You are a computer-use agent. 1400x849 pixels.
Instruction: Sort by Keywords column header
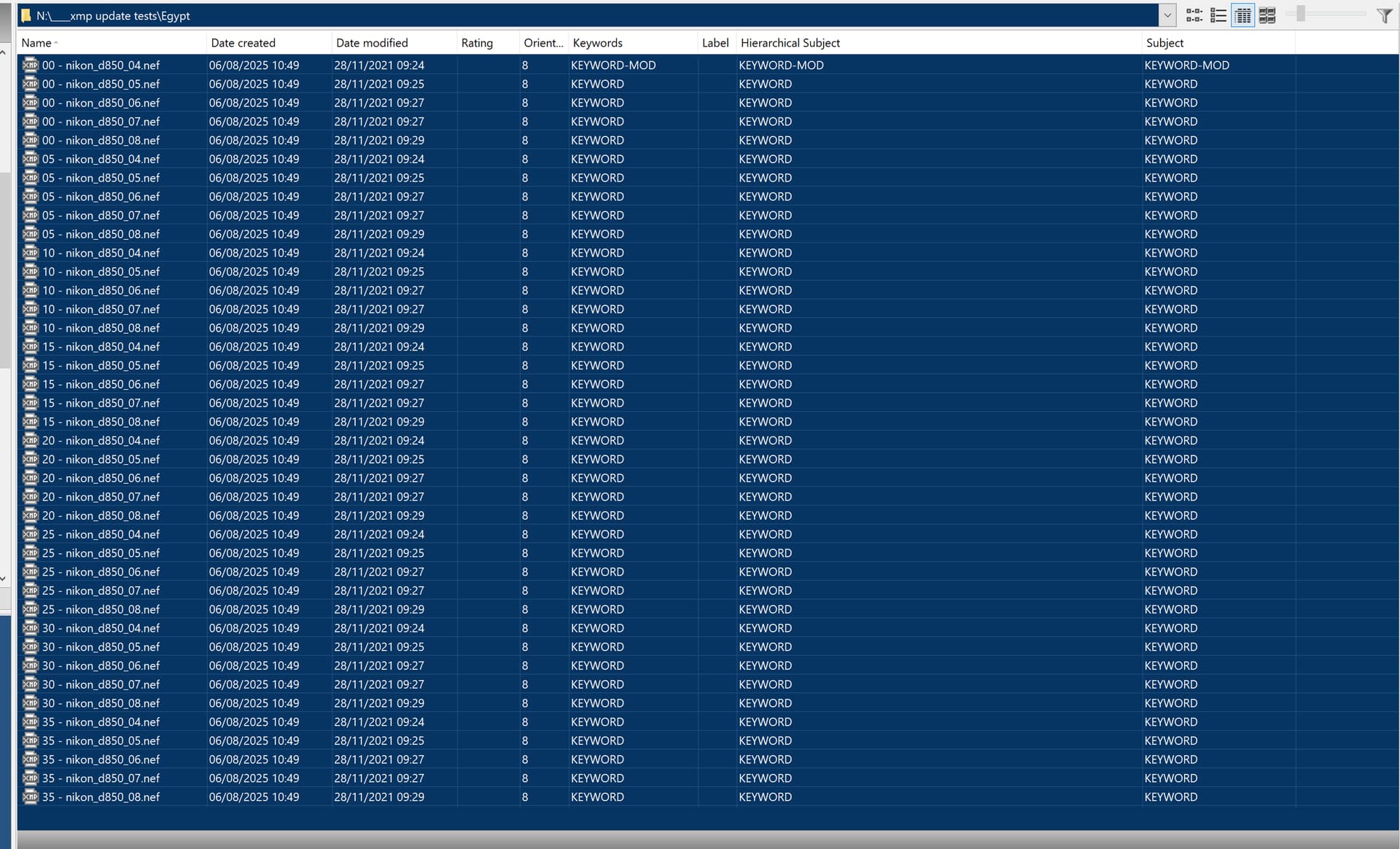tap(597, 43)
